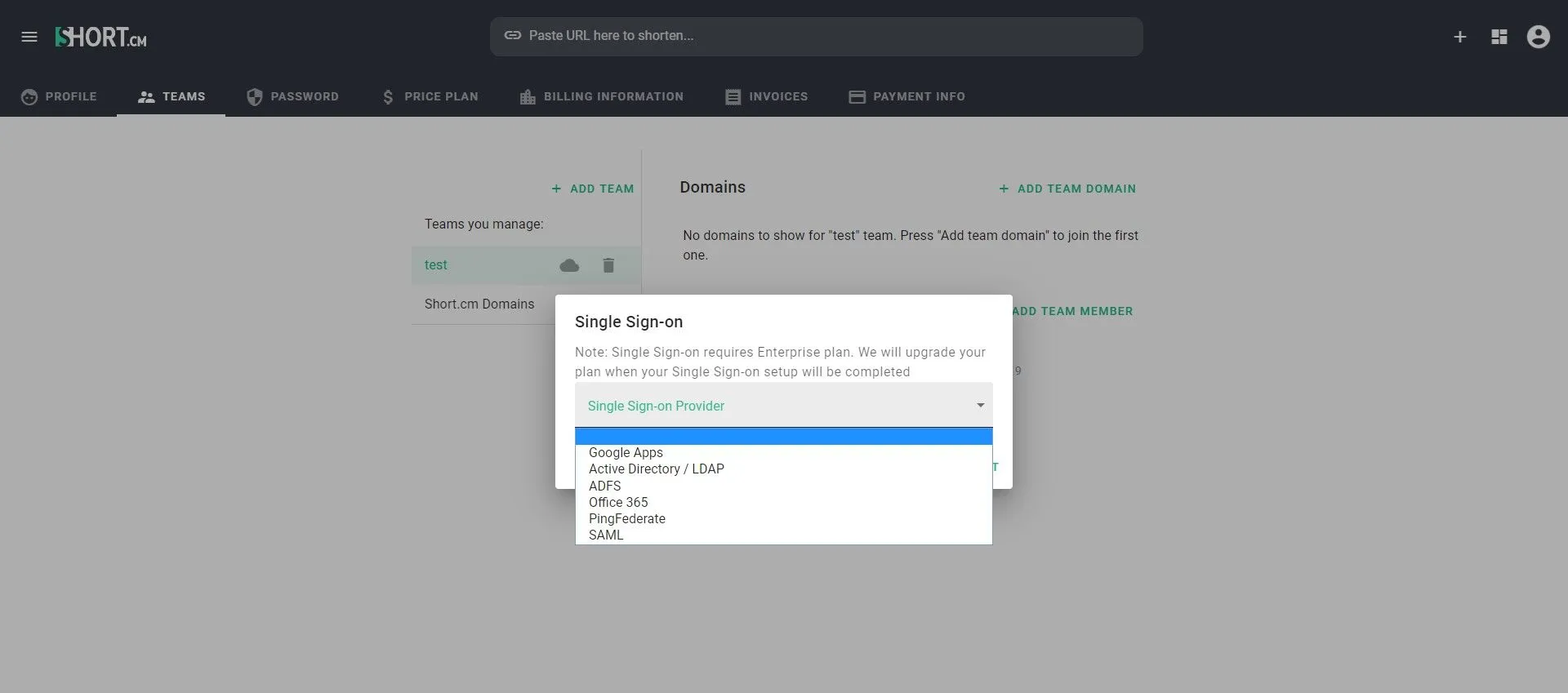Click the cloud icon next to test team
The width and height of the screenshot is (1568, 693).
pos(569,265)
